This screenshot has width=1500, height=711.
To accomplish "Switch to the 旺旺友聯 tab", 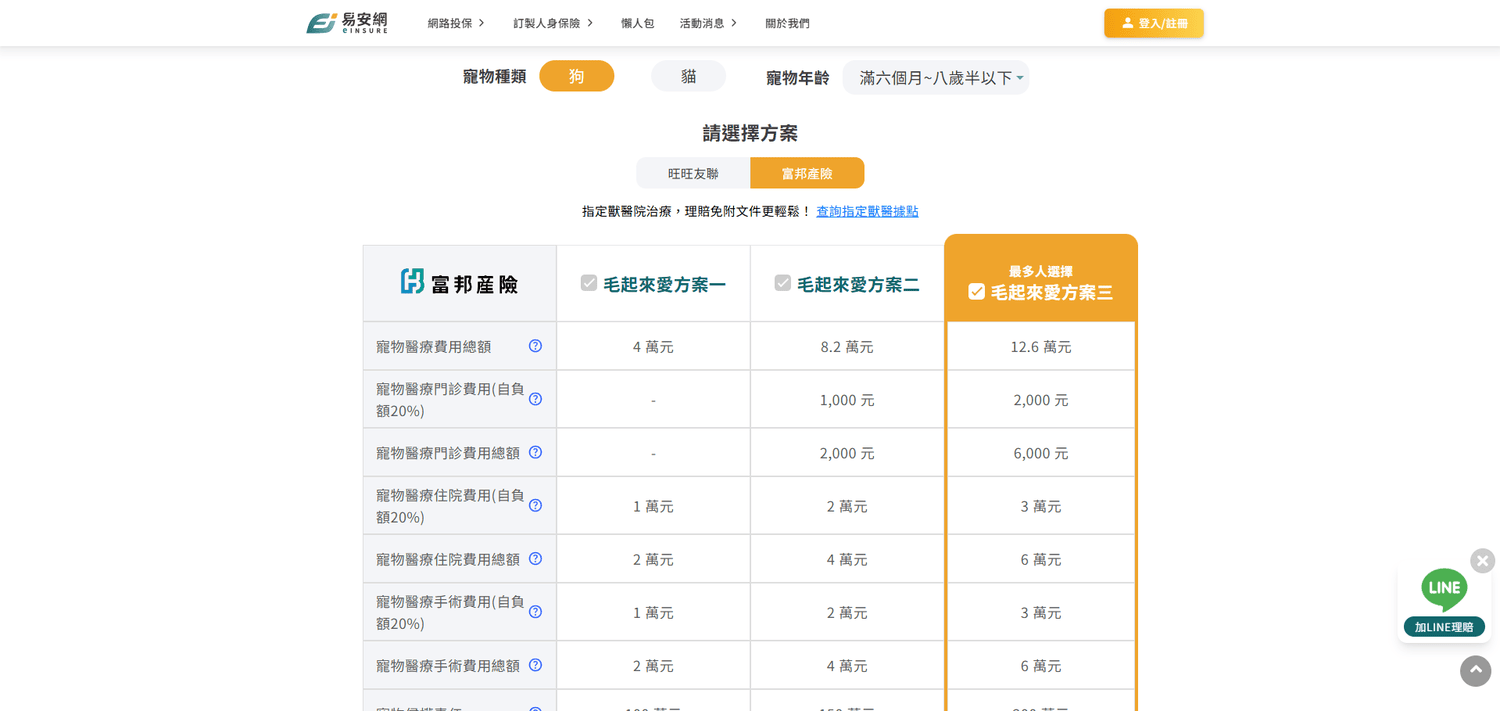I will tap(693, 173).
